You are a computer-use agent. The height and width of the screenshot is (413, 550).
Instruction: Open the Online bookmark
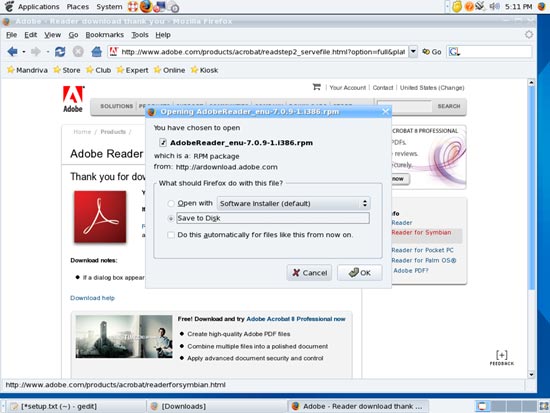(169, 70)
